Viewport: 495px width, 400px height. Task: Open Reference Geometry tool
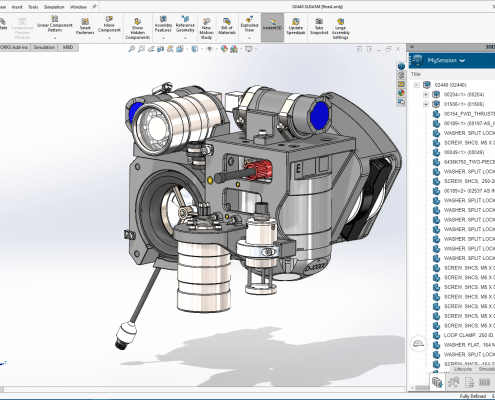pyautogui.click(x=185, y=24)
